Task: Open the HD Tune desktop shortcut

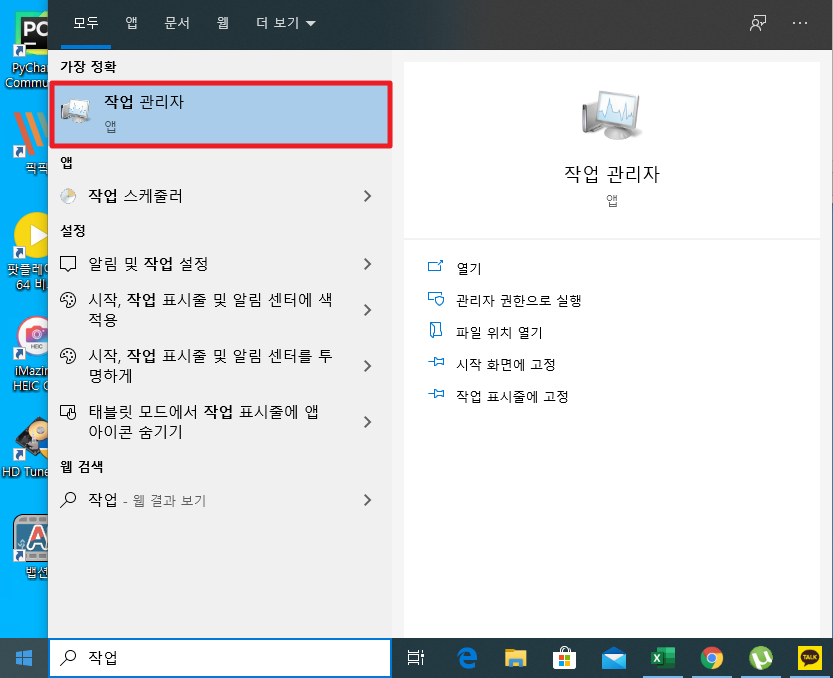Action: click(x=26, y=447)
